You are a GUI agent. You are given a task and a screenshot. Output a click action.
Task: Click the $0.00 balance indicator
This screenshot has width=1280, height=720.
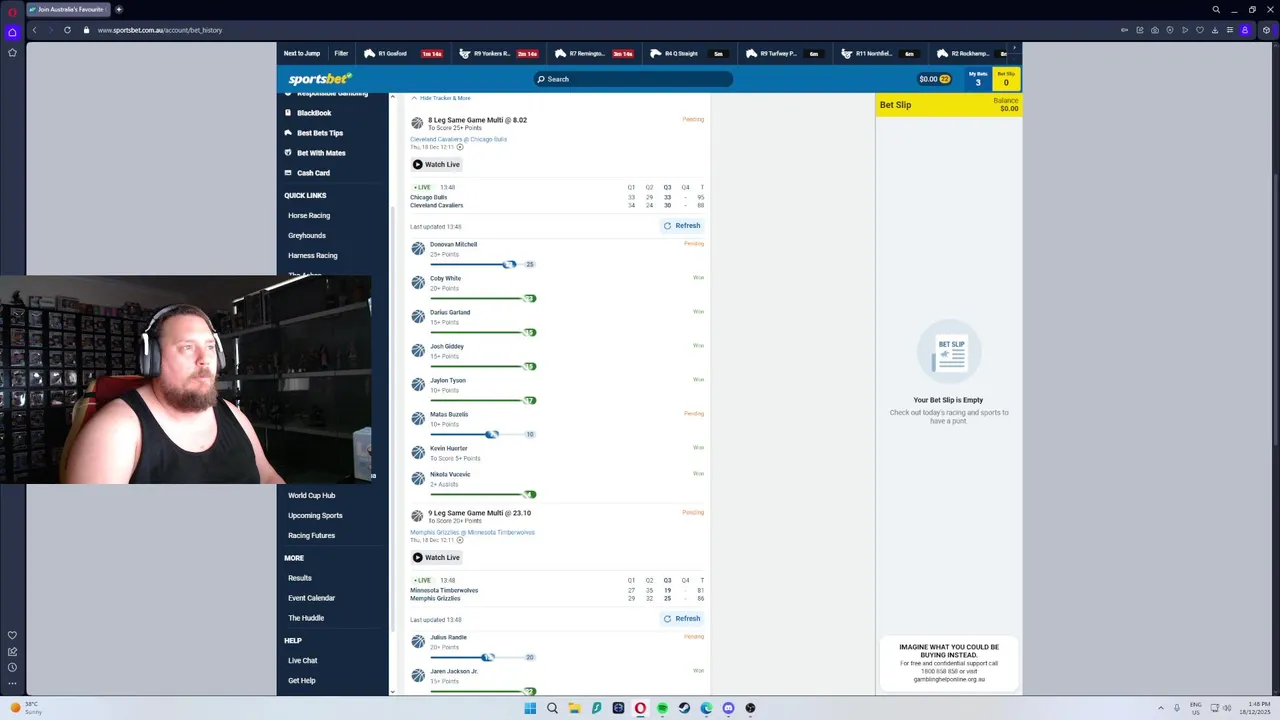coord(934,79)
